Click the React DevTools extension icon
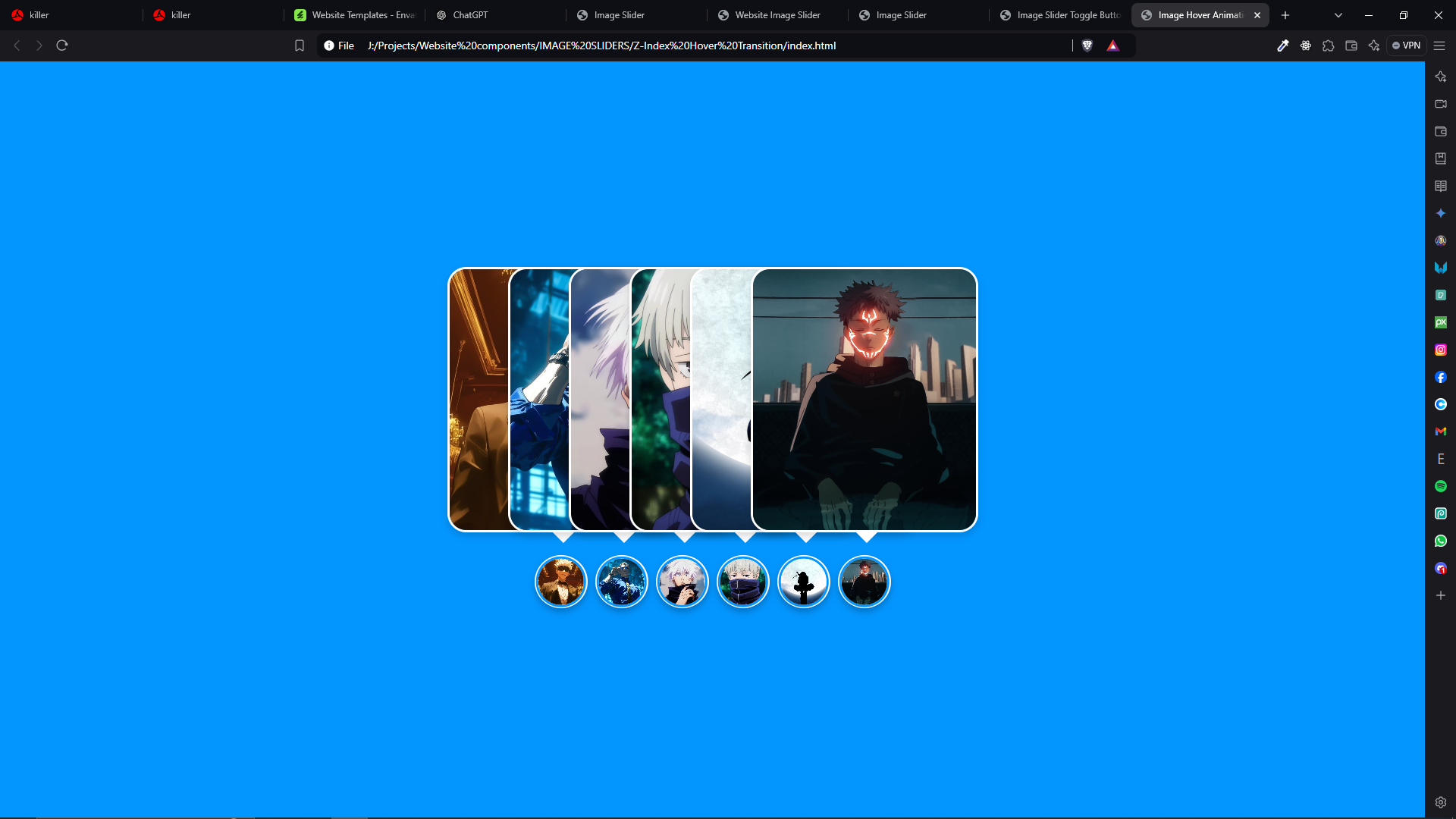 click(x=1306, y=45)
